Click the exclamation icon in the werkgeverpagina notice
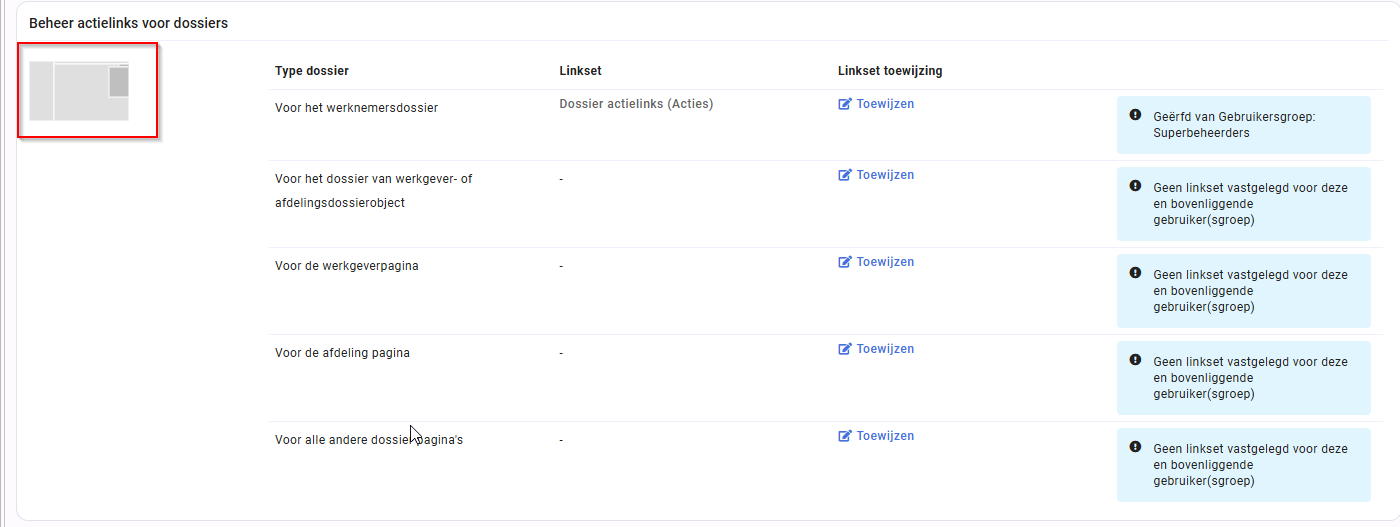The width and height of the screenshot is (1400, 527). pyautogui.click(x=1135, y=273)
